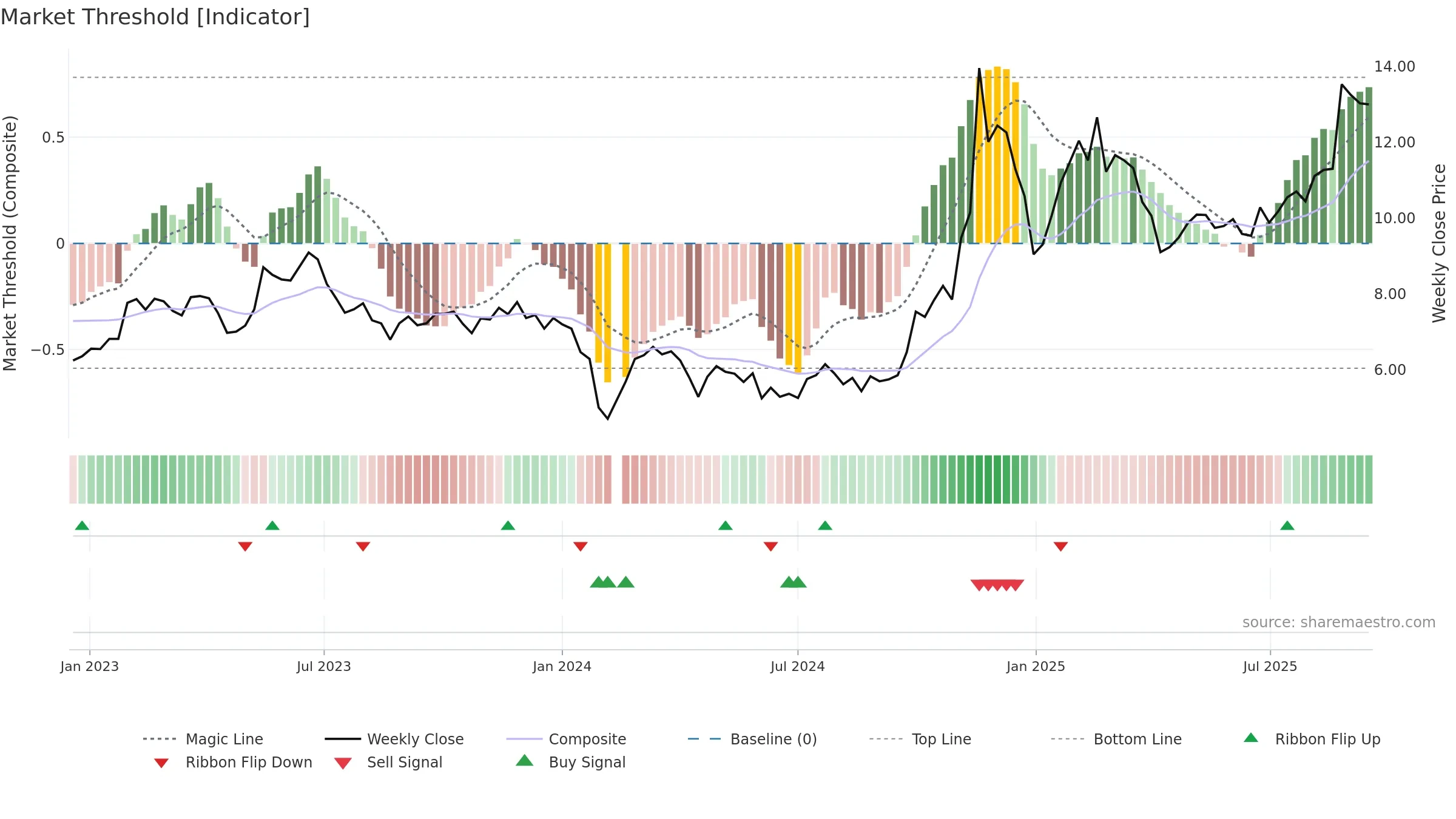1456x819 pixels.
Task: Click the Jan 2023 x-axis label
Action: (90, 666)
